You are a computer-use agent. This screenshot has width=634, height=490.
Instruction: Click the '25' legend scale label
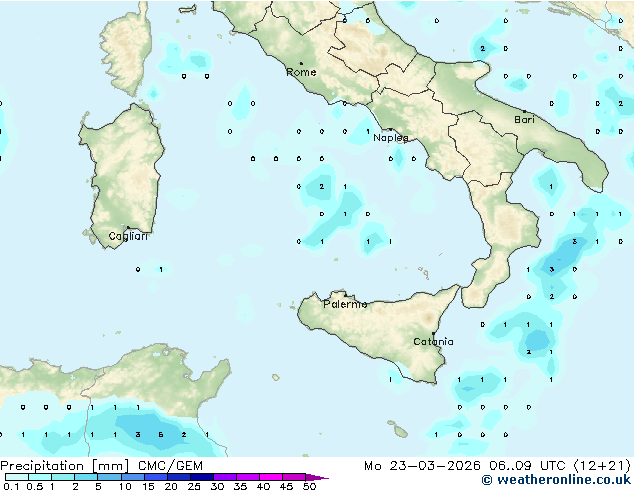coord(194,486)
